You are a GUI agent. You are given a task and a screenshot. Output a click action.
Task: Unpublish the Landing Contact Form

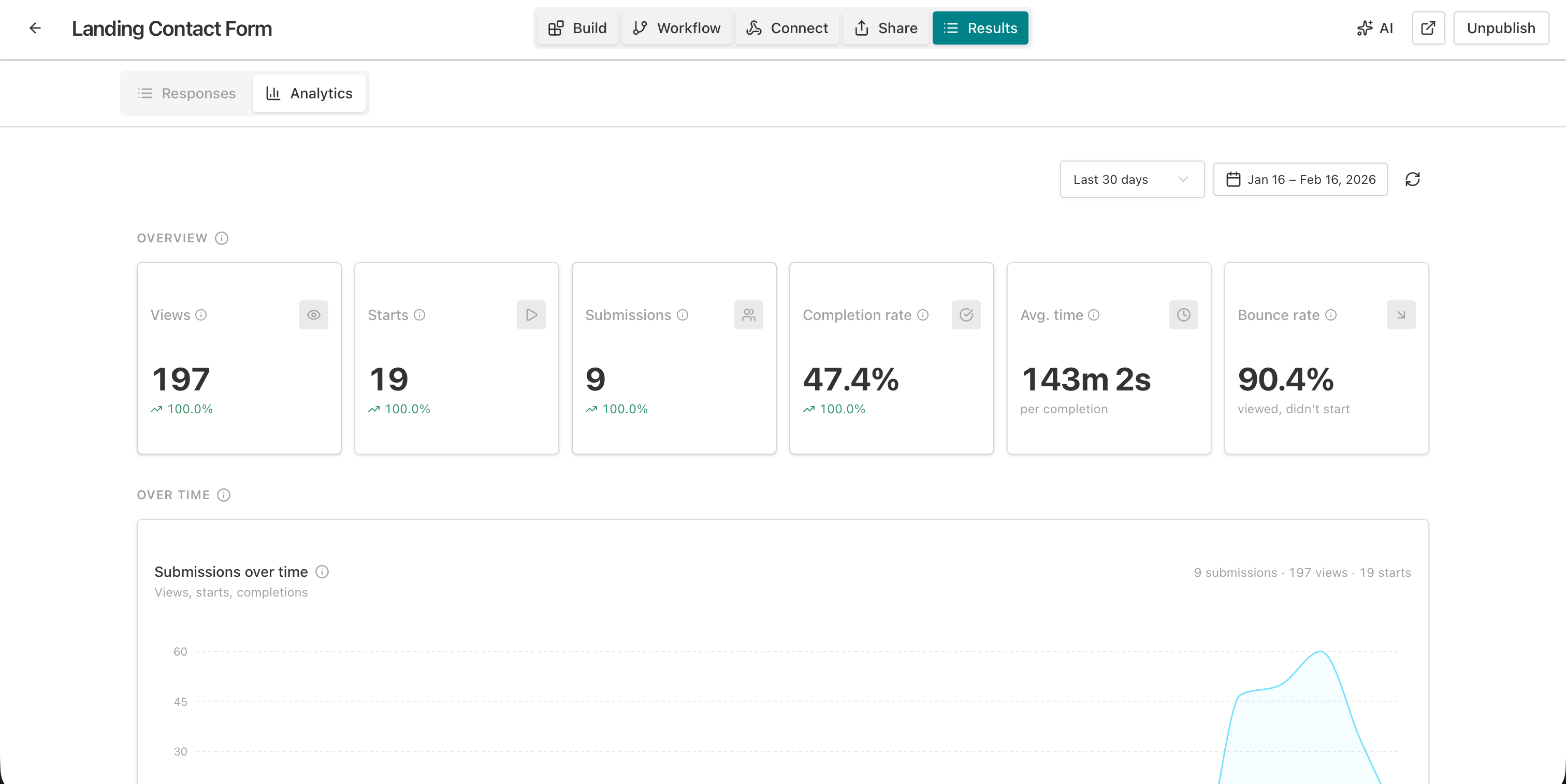tap(1500, 28)
